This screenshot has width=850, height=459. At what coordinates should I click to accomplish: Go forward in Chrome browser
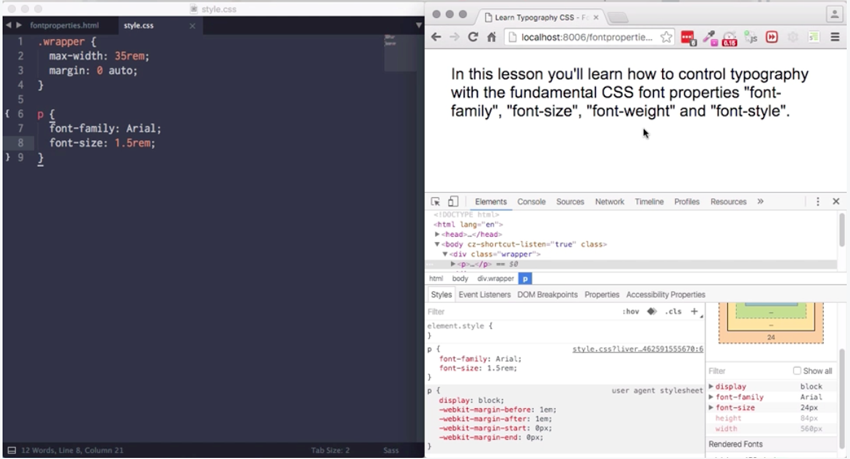click(454, 37)
